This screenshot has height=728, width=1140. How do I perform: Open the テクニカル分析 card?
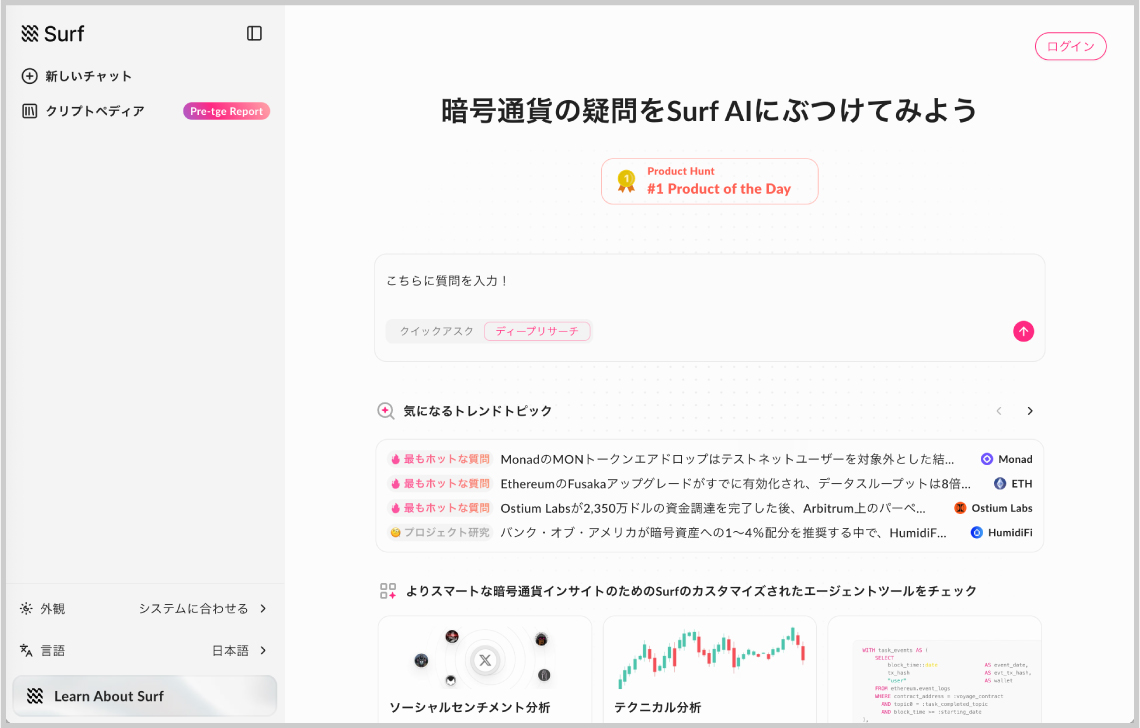pyautogui.click(x=710, y=669)
